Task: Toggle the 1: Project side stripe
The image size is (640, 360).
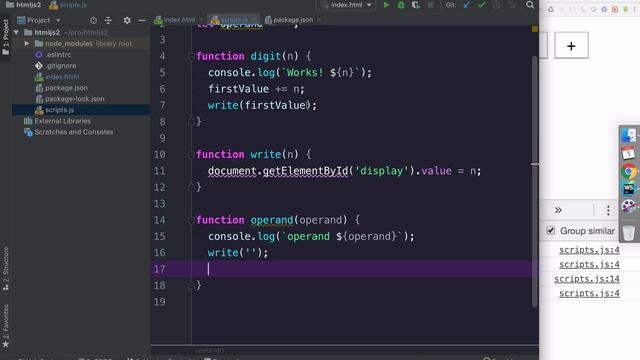Action: tap(6, 38)
